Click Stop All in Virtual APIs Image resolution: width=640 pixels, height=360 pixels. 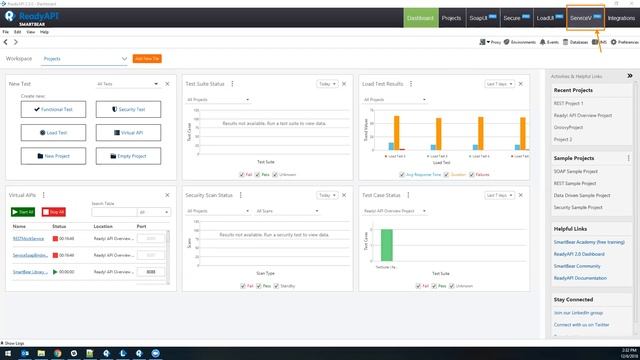click(53, 212)
